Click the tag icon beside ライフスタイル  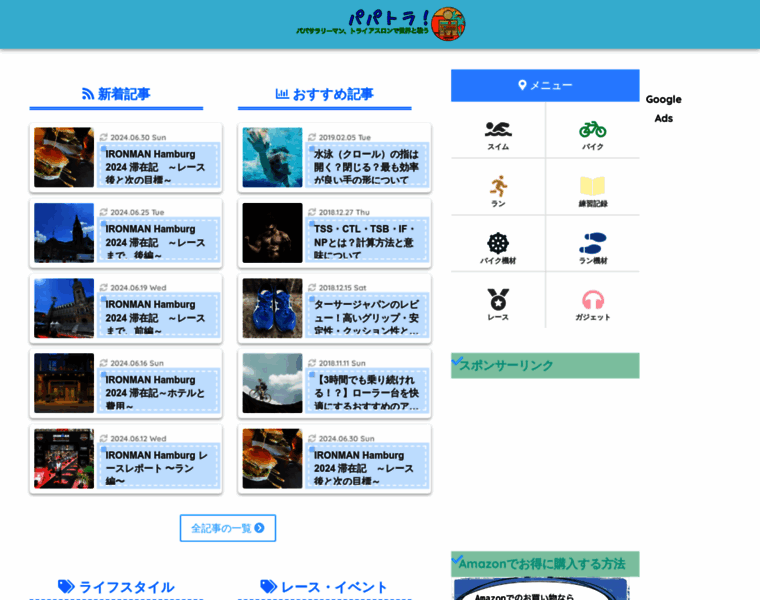click(x=66, y=586)
